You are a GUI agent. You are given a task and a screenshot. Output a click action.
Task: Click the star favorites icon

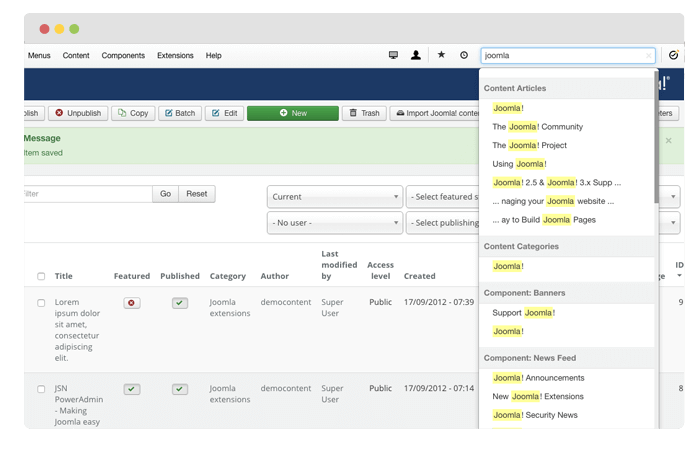[x=441, y=54]
